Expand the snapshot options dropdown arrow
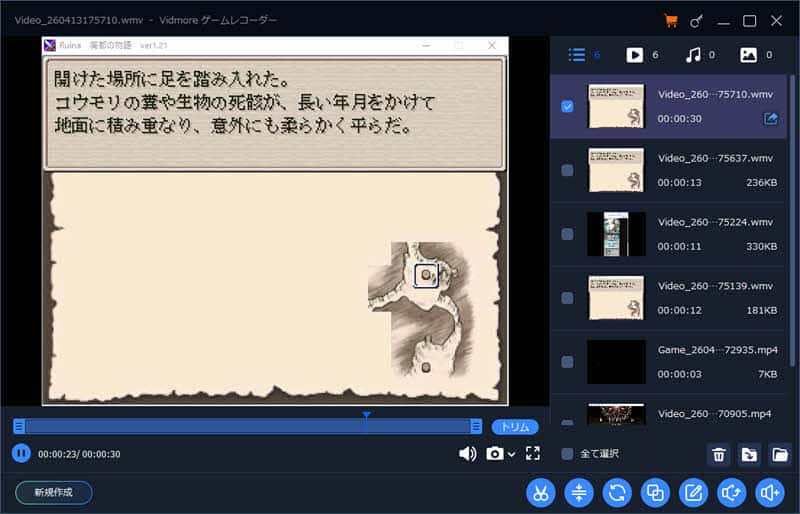This screenshot has height=514, width=800. click(511, 454)
